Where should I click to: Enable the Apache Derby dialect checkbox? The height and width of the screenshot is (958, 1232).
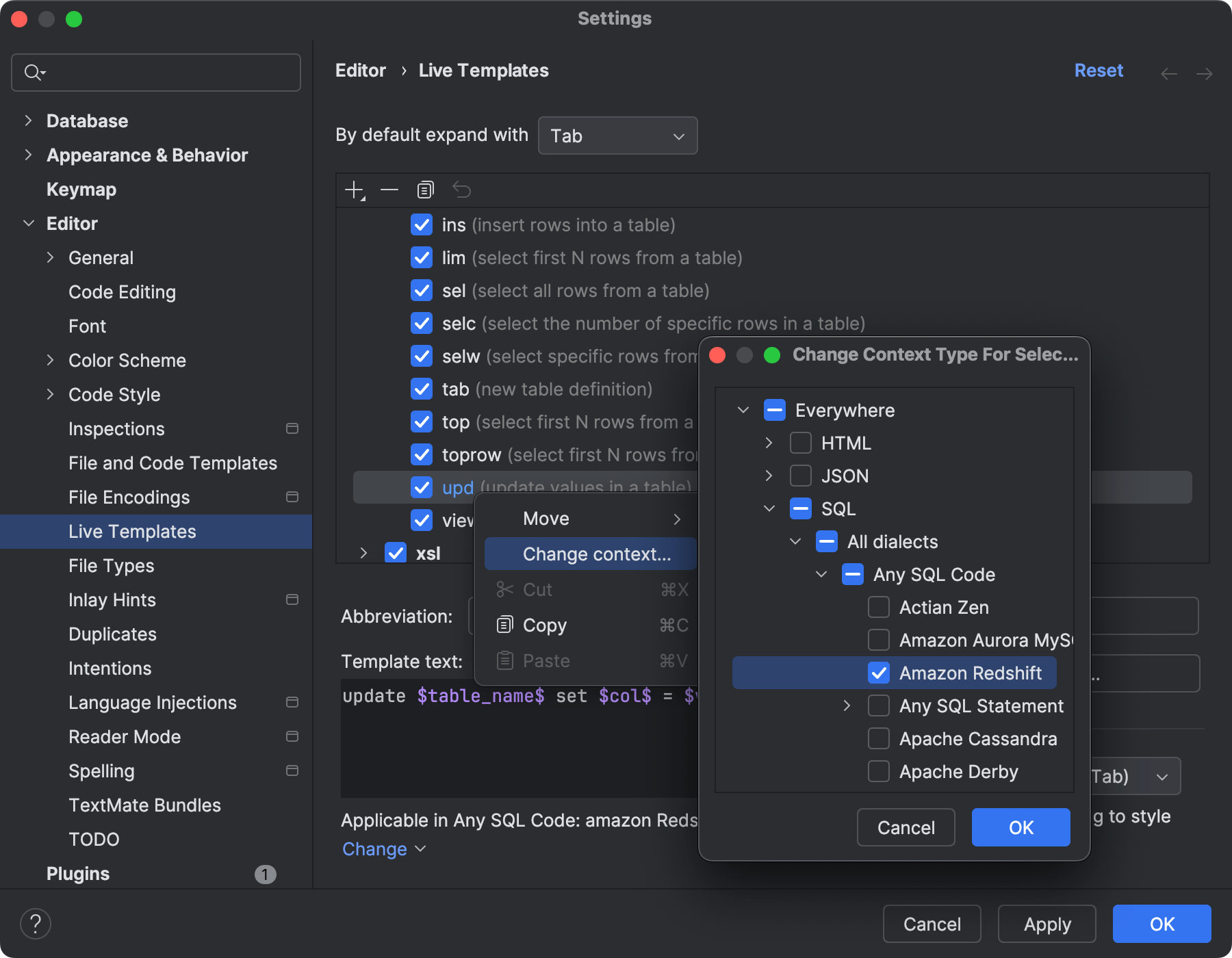coord(879,771)
